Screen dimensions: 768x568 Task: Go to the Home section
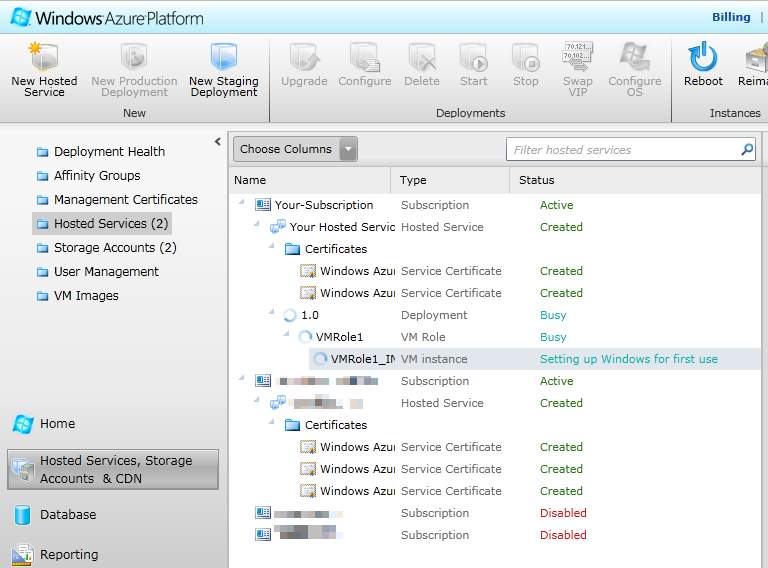(x=57, y=424)
